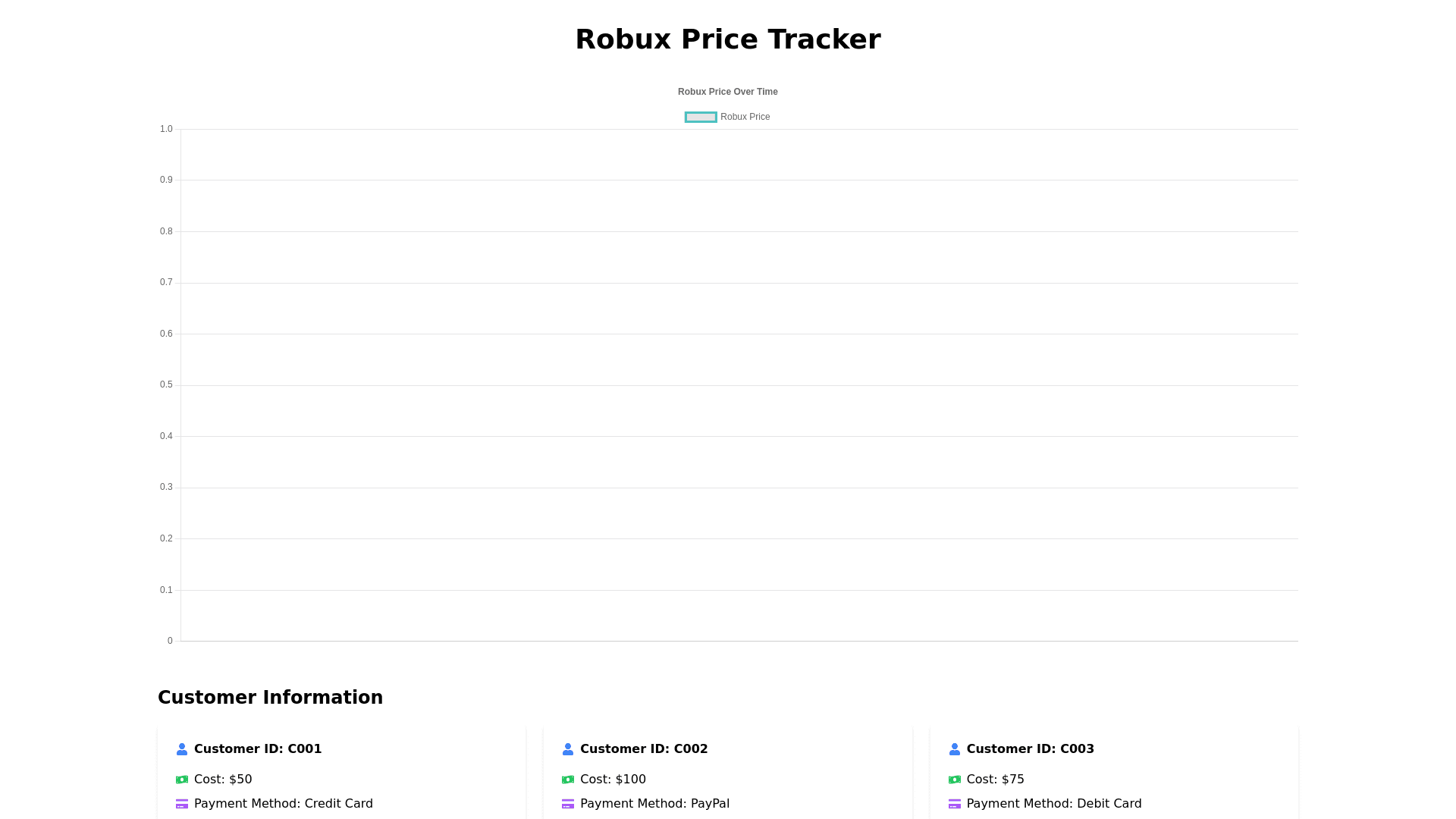Click the card icon beside Credit Card payment
Viewport: 1456px width, 819px height.
coord(182,804)
